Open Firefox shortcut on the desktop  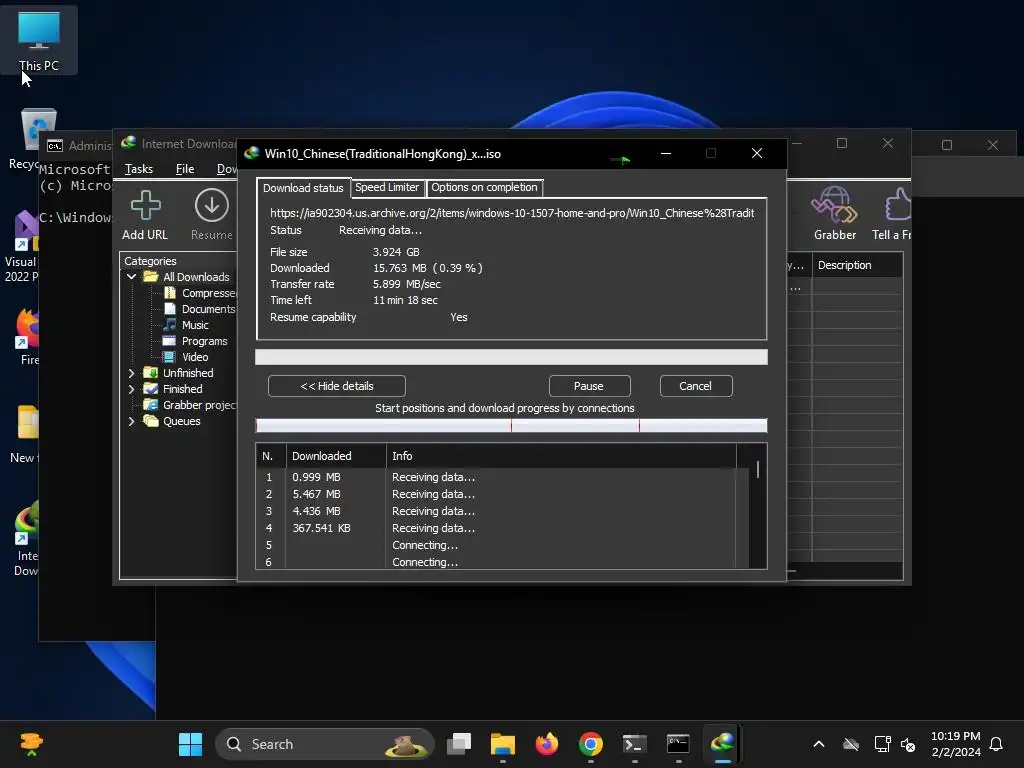tap(27, 336)
